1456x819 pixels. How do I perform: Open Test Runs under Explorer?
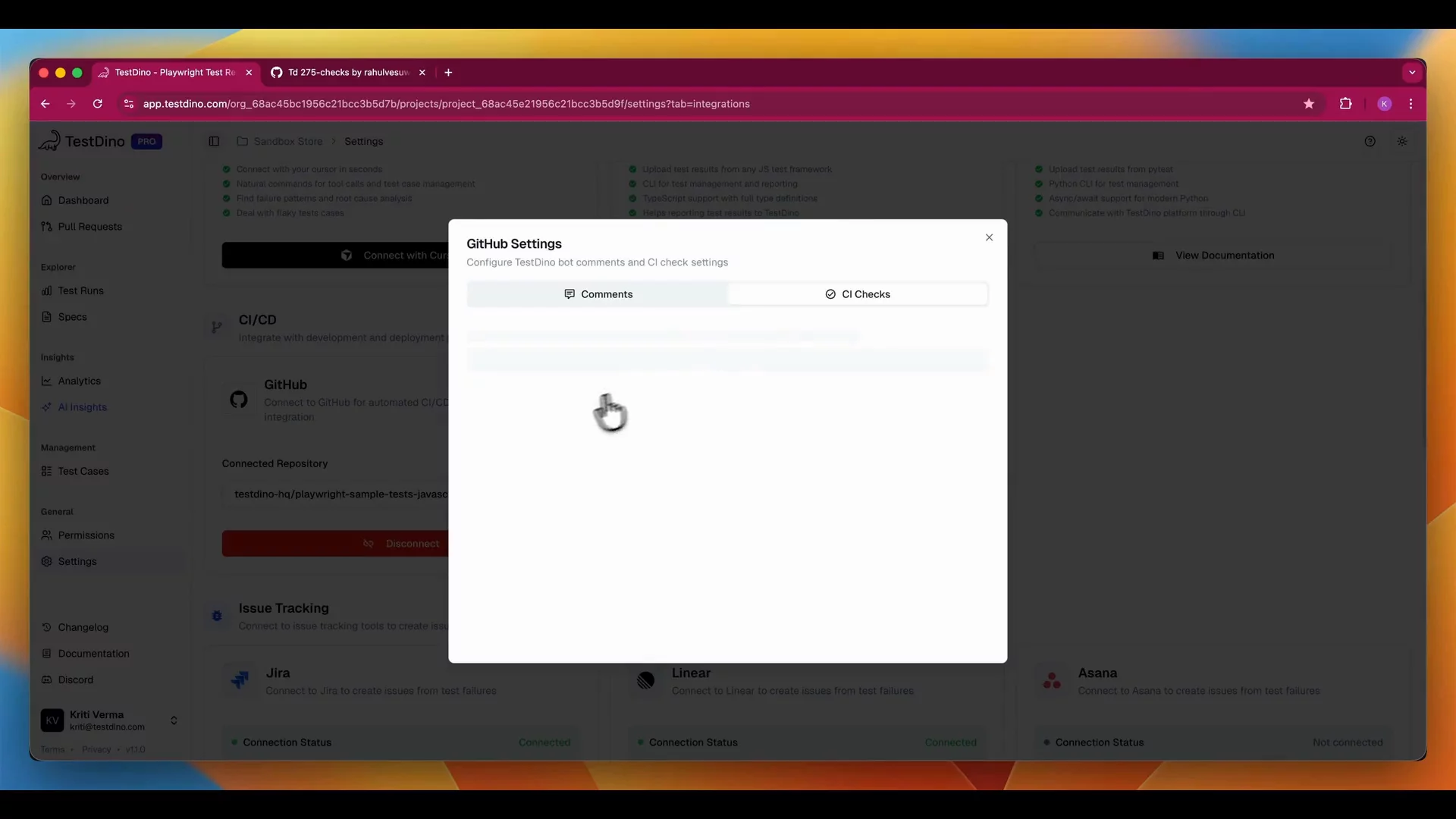pos(80,290)
